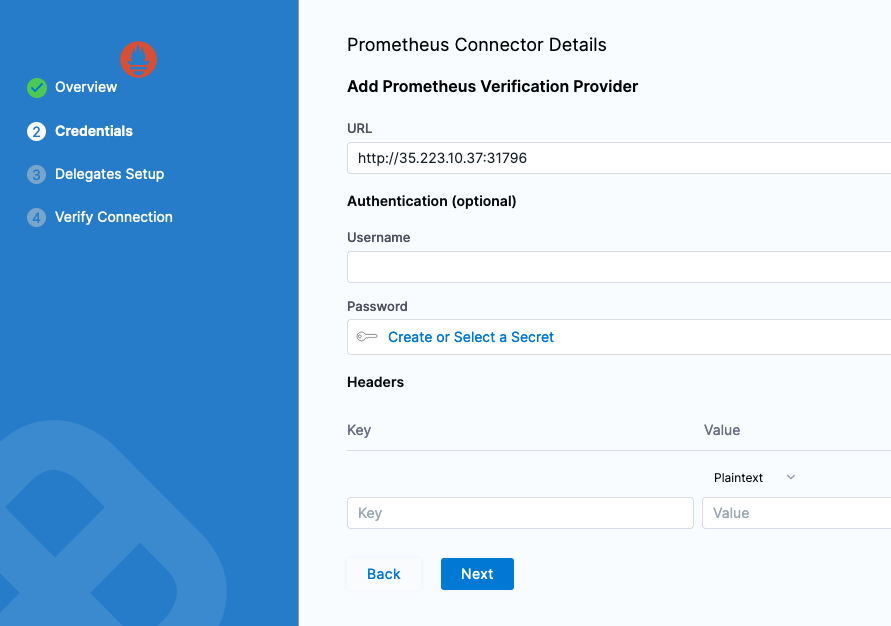Click the green checkmark beside Overview
Viewport: 891px width, 626px height.
click(37, 88)
